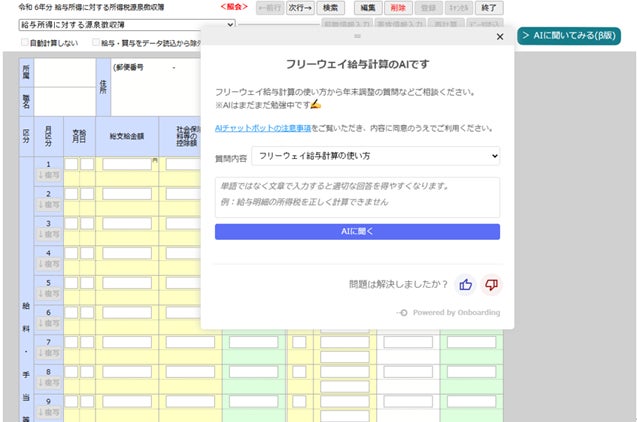Click the thumbs-down feedback icon
The width and height of the screenshot is (637, 422).
[491, 284]
